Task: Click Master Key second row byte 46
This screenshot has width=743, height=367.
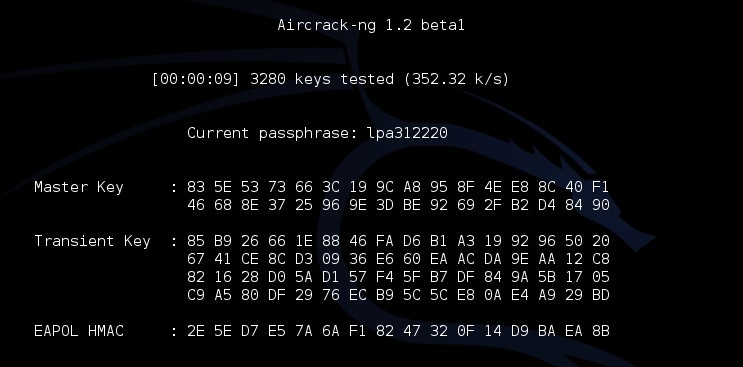Action: point(196,205)
